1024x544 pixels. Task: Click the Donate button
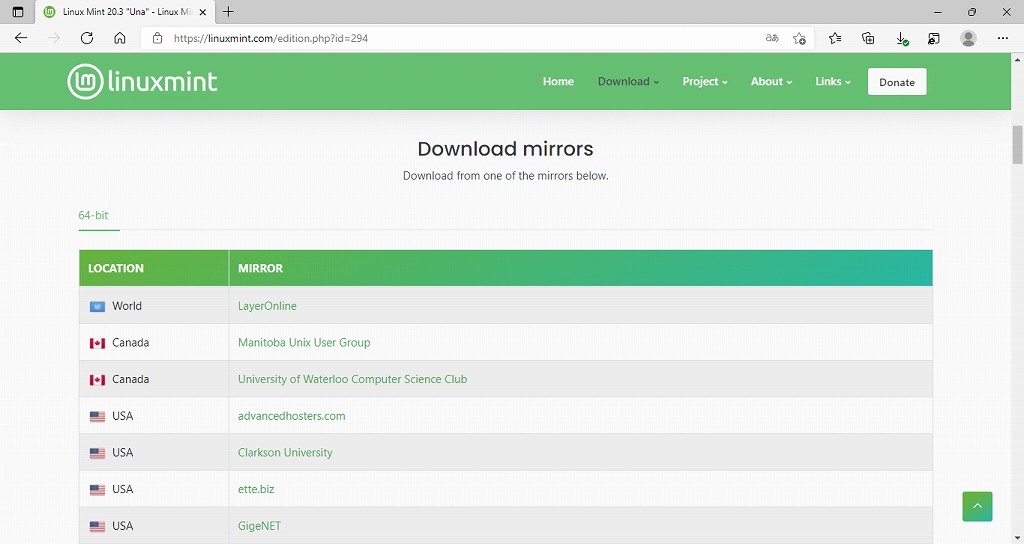click(x=897, y=82)
